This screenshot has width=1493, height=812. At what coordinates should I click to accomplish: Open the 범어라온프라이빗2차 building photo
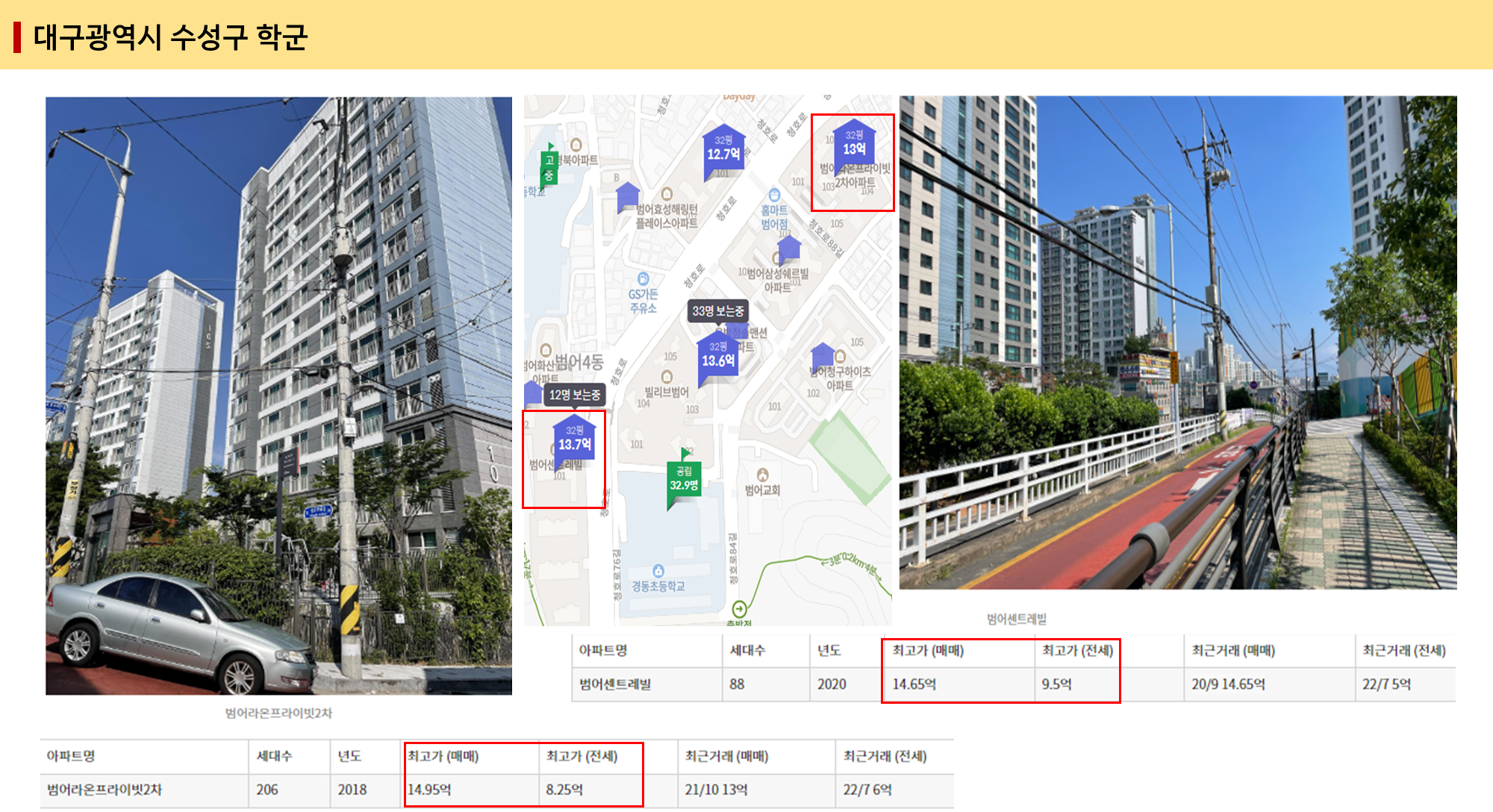(x=279, y=396)
